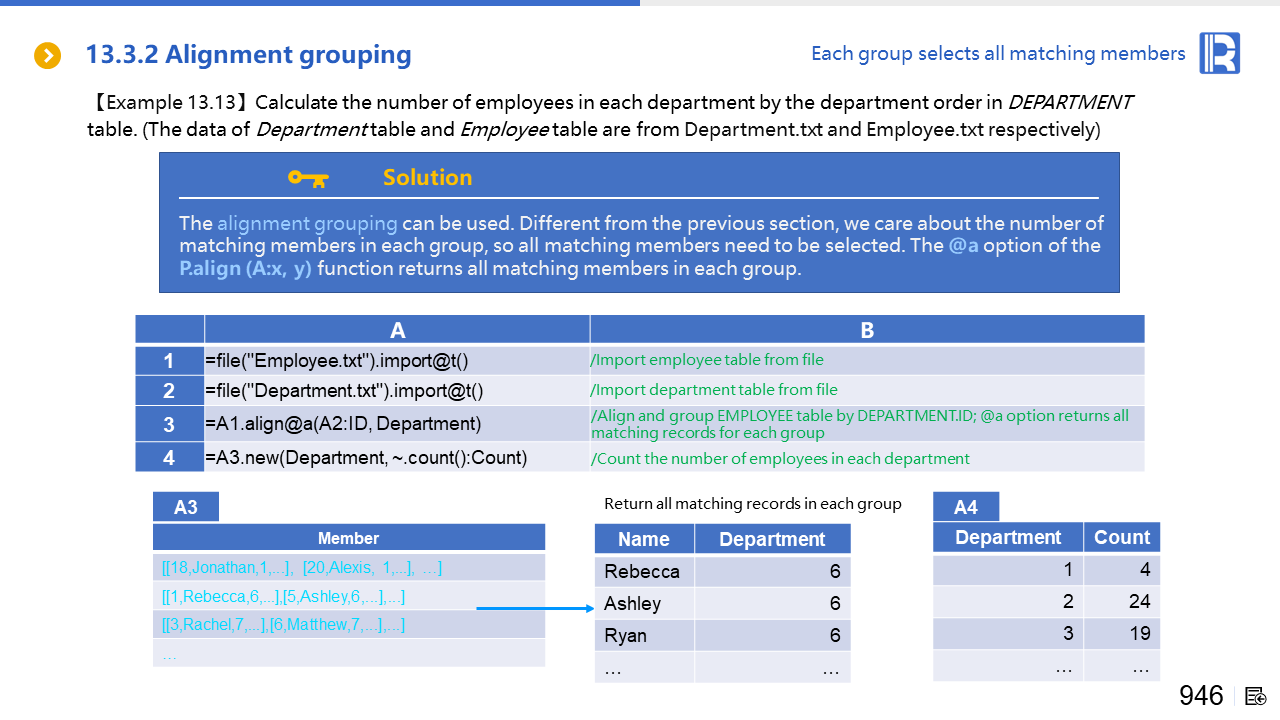
Task: Click the highlighted 'alignment grouping' text
Action: pyautogui.click(x=307, y=223)
